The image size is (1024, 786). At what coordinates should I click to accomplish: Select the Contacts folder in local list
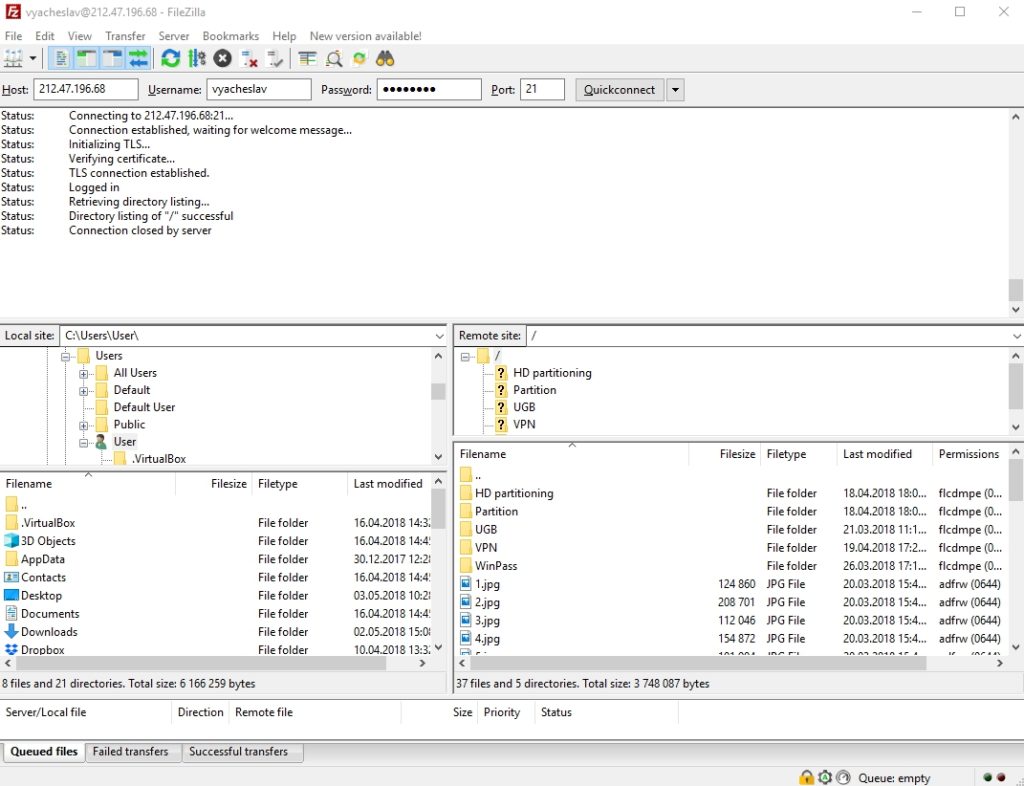click(x=43, y=578)
